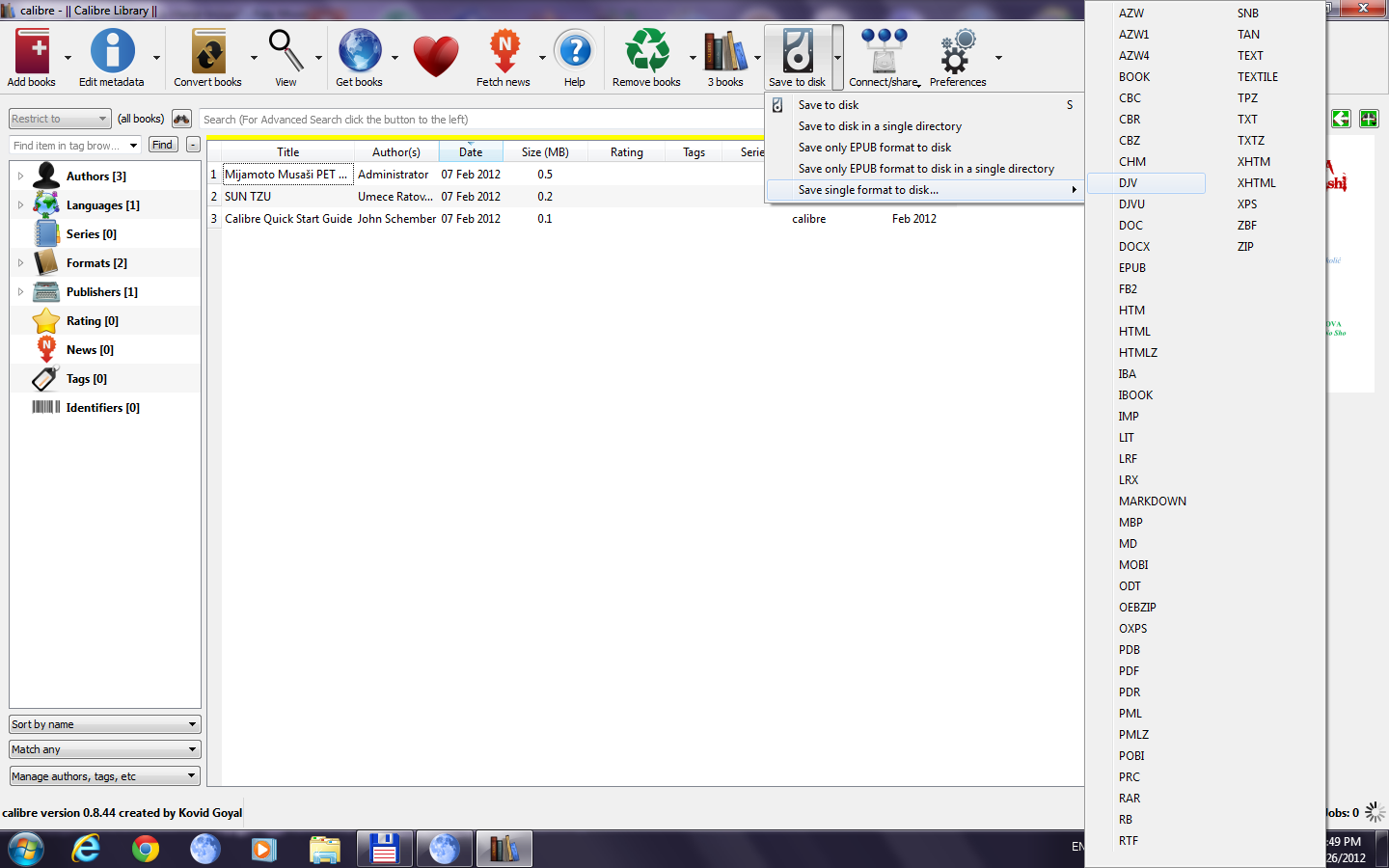This screenshot has height=868, width=1389.
Task: Expand the Formats [2] tree node
Action: click(x=20, y=263)
